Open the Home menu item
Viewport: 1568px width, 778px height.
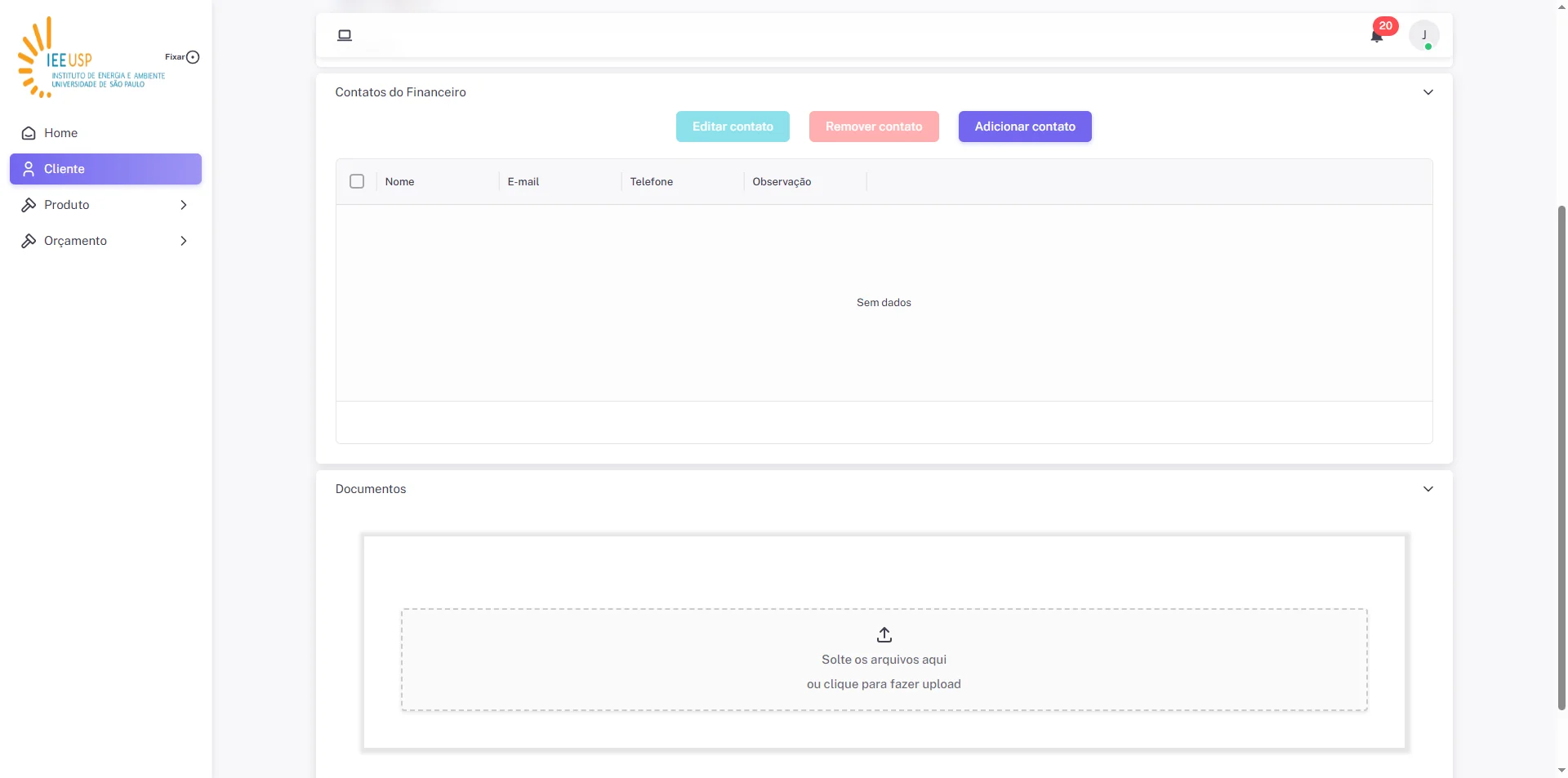105,133
